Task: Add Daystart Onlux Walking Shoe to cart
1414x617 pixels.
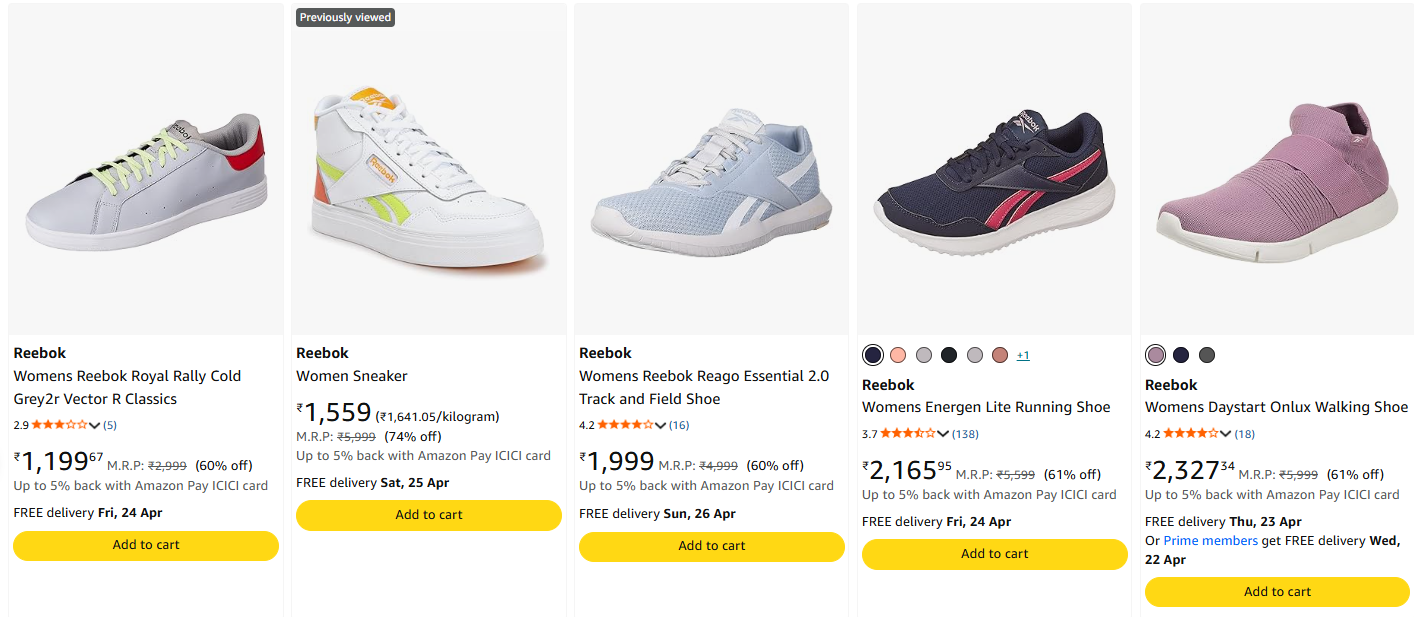Action: (1277, 592)
